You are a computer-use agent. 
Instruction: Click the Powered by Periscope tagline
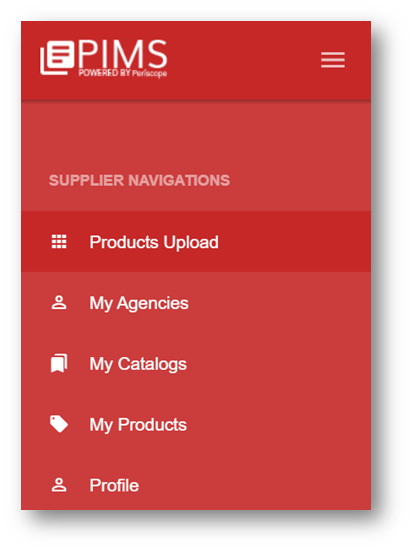(123, 73)
